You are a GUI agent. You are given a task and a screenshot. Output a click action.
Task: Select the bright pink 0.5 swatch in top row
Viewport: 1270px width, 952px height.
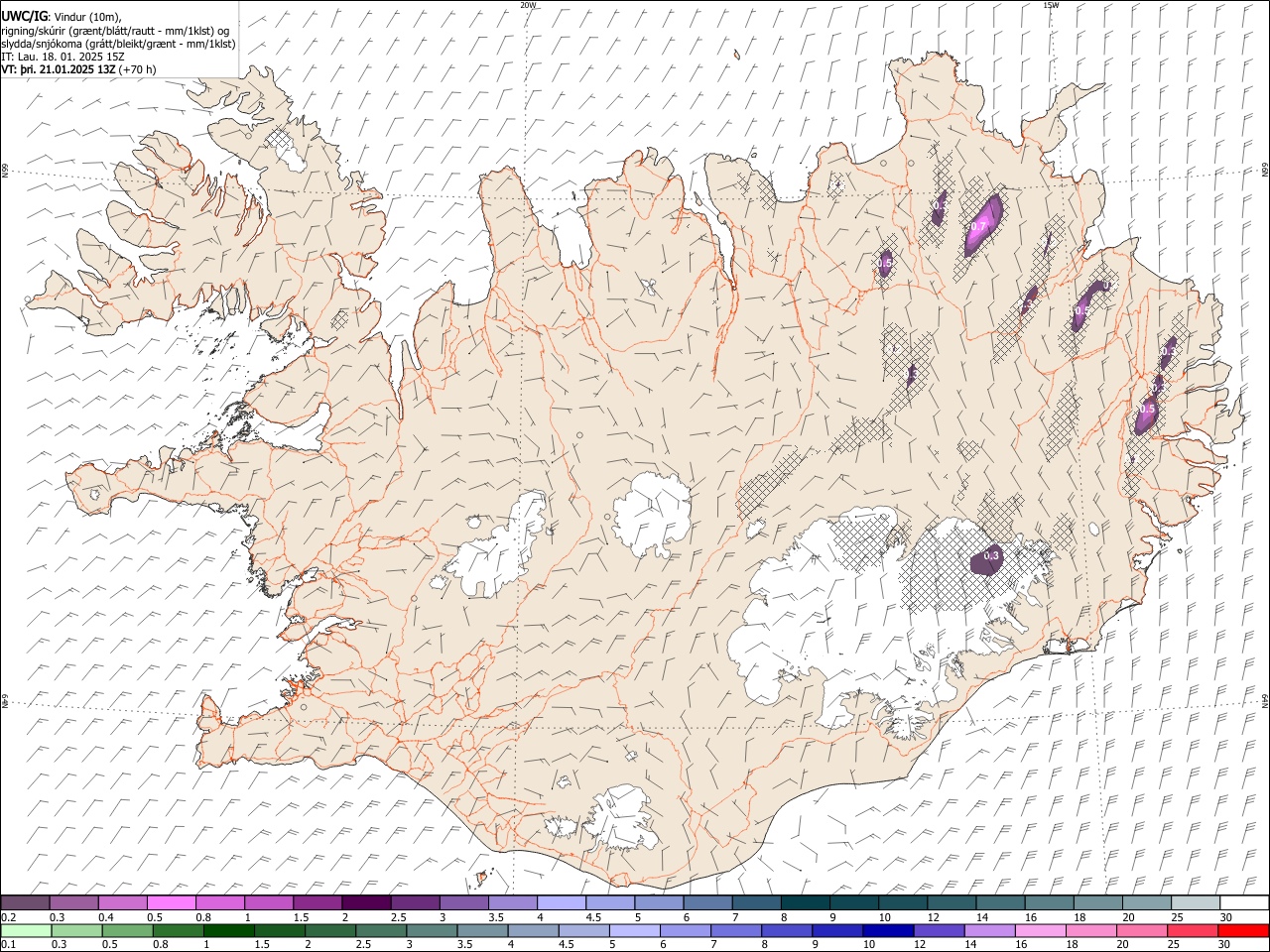click(171, 902)
